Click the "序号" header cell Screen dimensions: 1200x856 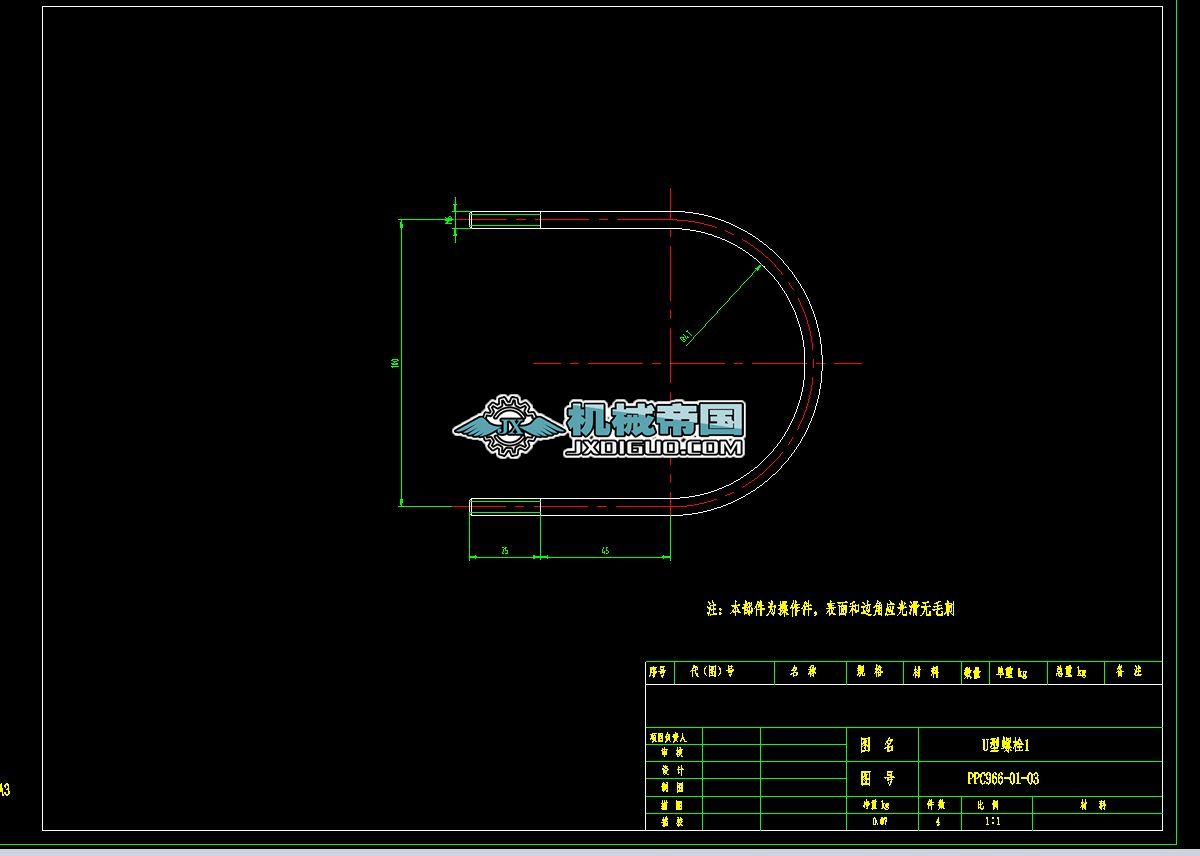coord(658,672)
